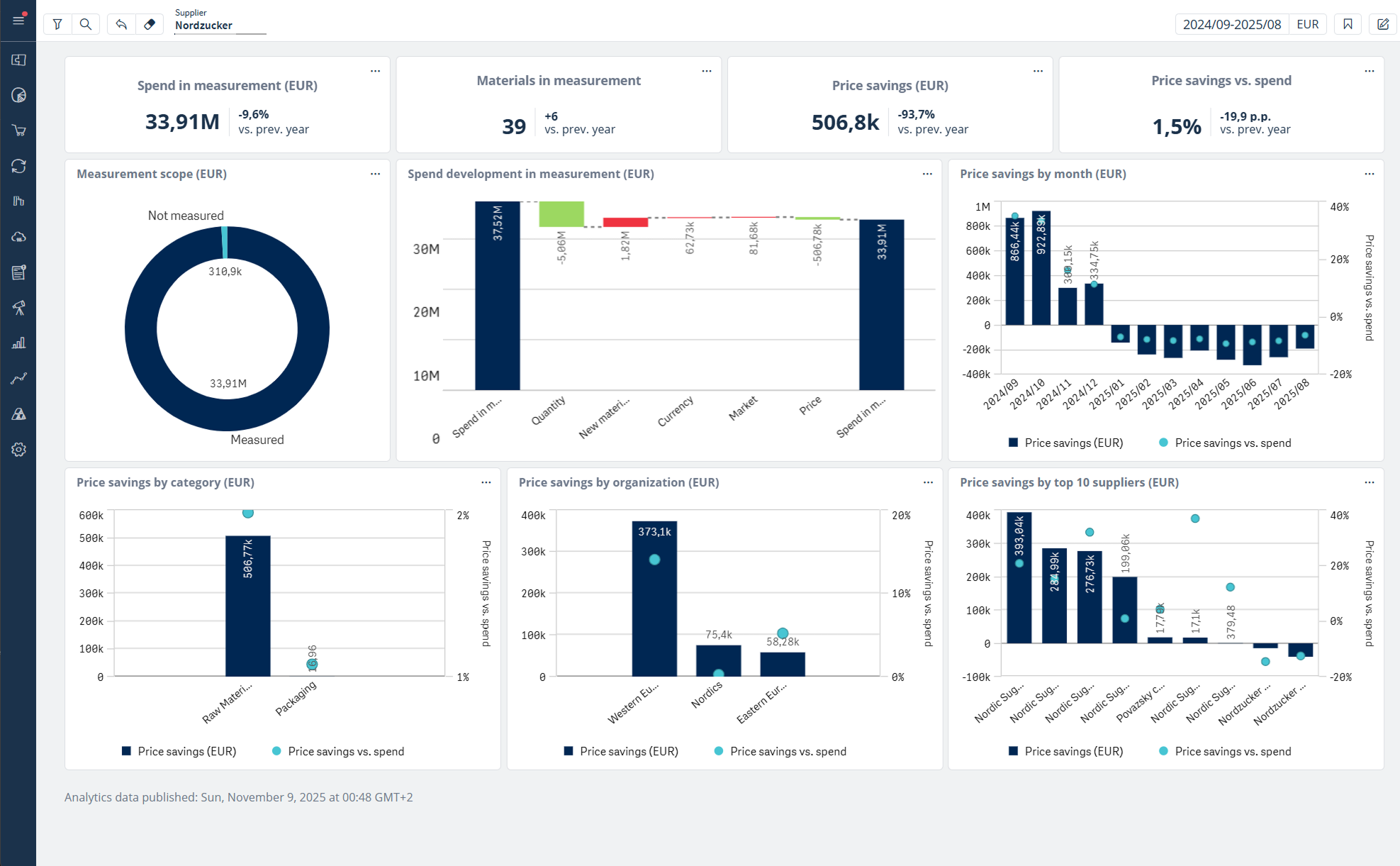Click the search magnifier icon
The height and width of the screenshot is (866, 1400).
(86, 24)
